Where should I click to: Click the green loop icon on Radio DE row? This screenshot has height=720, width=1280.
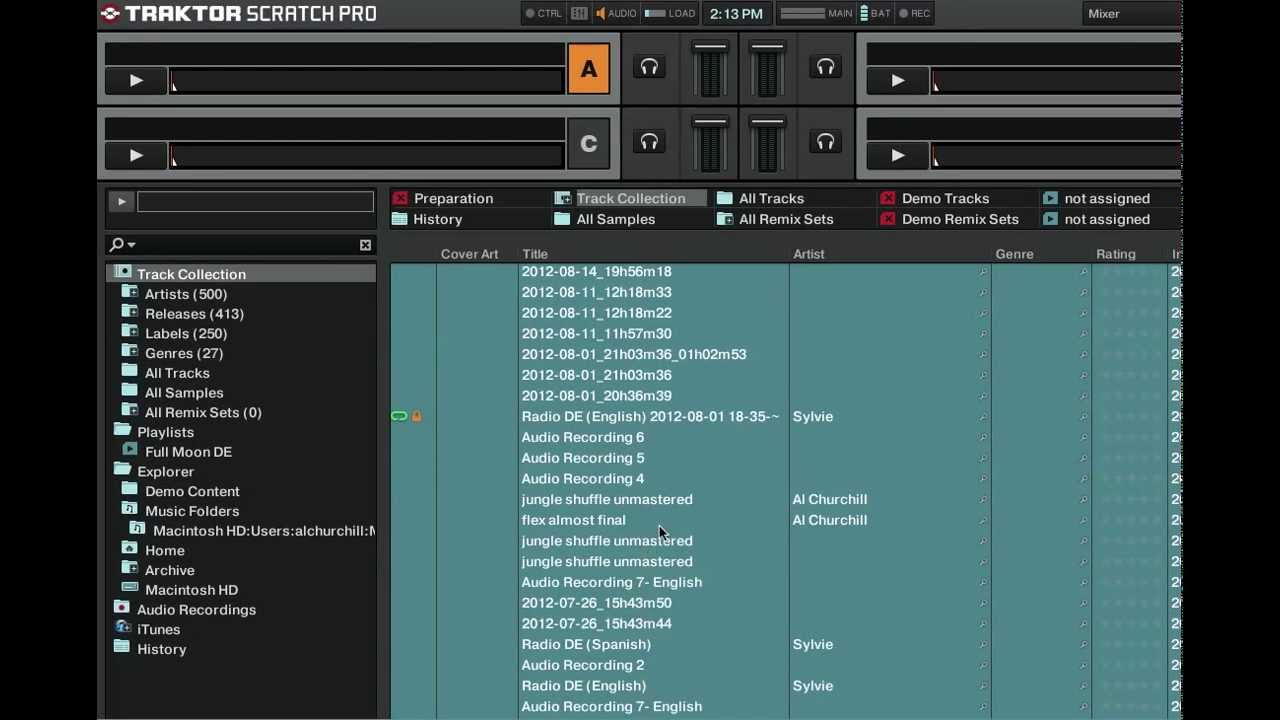click(x=399, y=416)
